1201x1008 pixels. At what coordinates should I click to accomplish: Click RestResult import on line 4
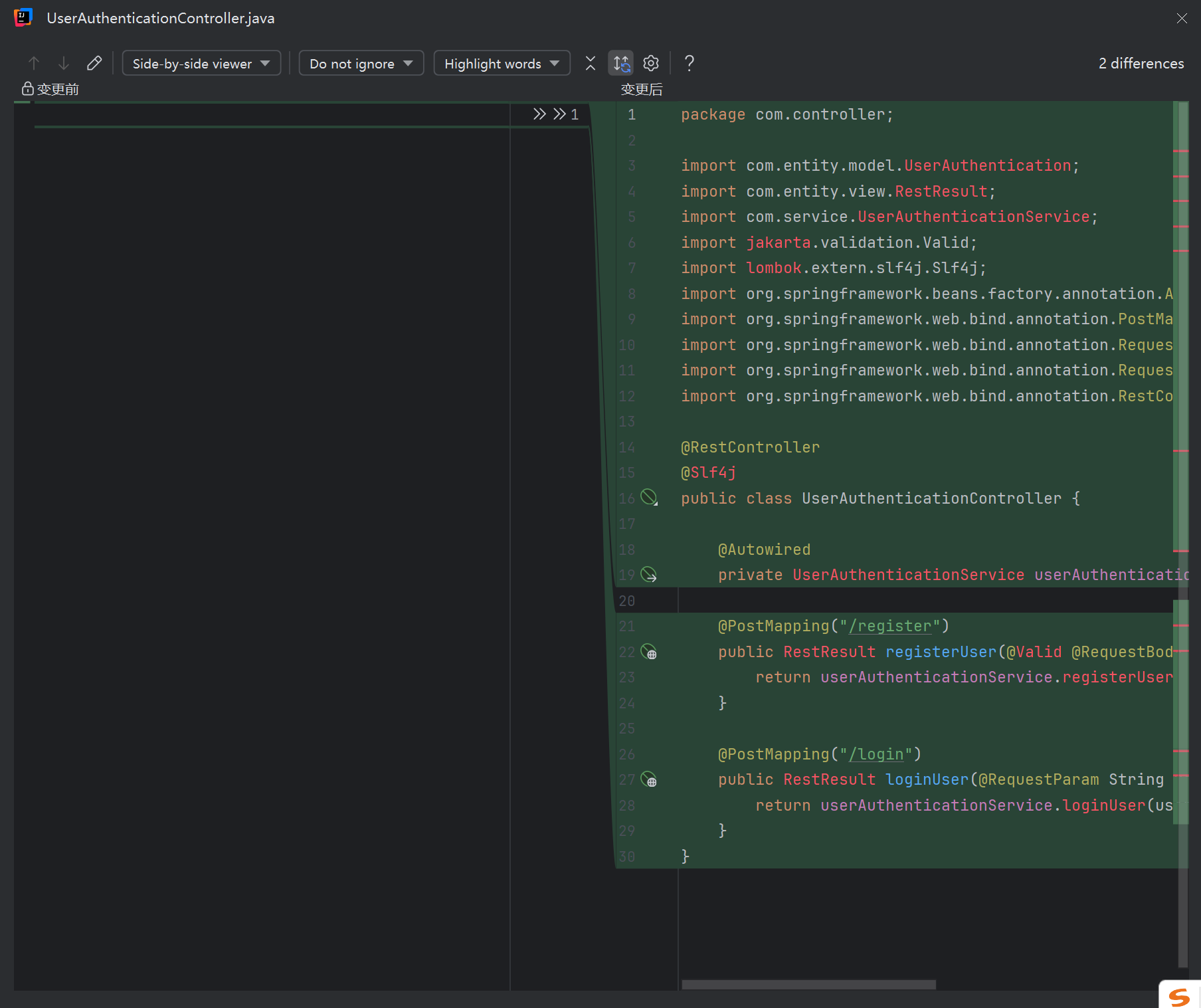pos(941,191)
